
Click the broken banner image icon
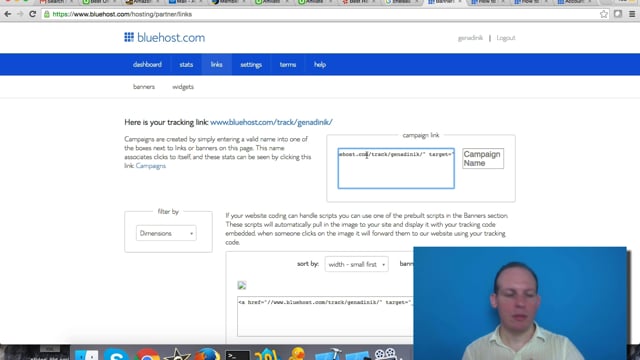(x=242, y=285)
